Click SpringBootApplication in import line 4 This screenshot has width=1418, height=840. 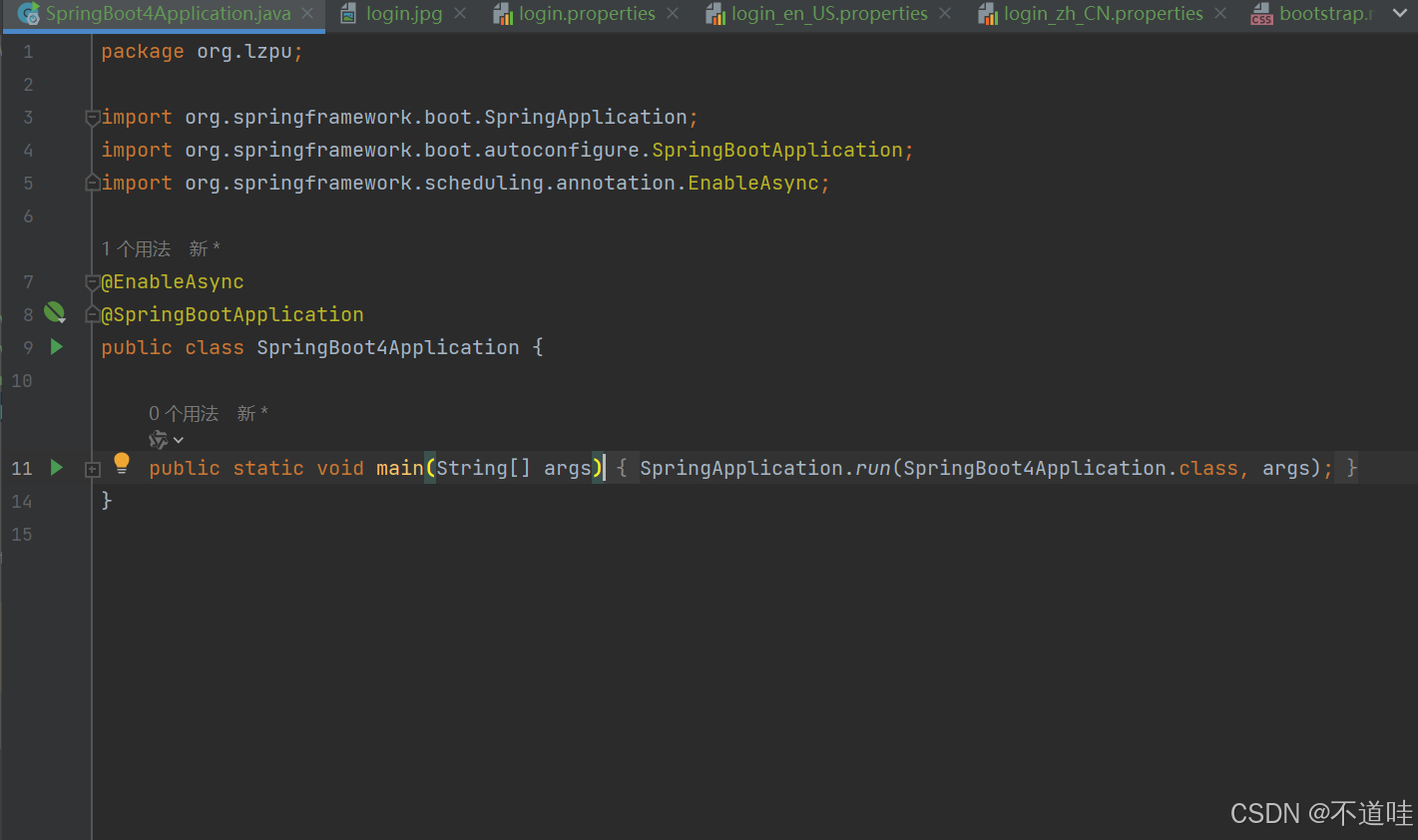pyautogui.click(x=777, y=150)
